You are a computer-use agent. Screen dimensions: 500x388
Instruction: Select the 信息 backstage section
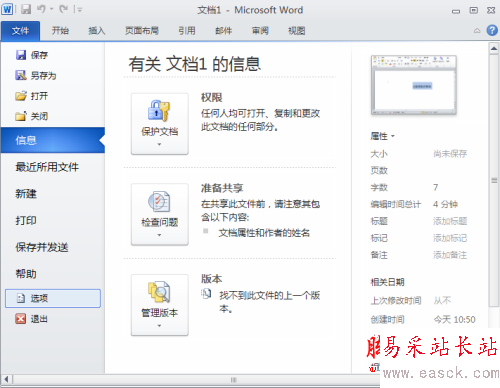click(x=53, y=140)
